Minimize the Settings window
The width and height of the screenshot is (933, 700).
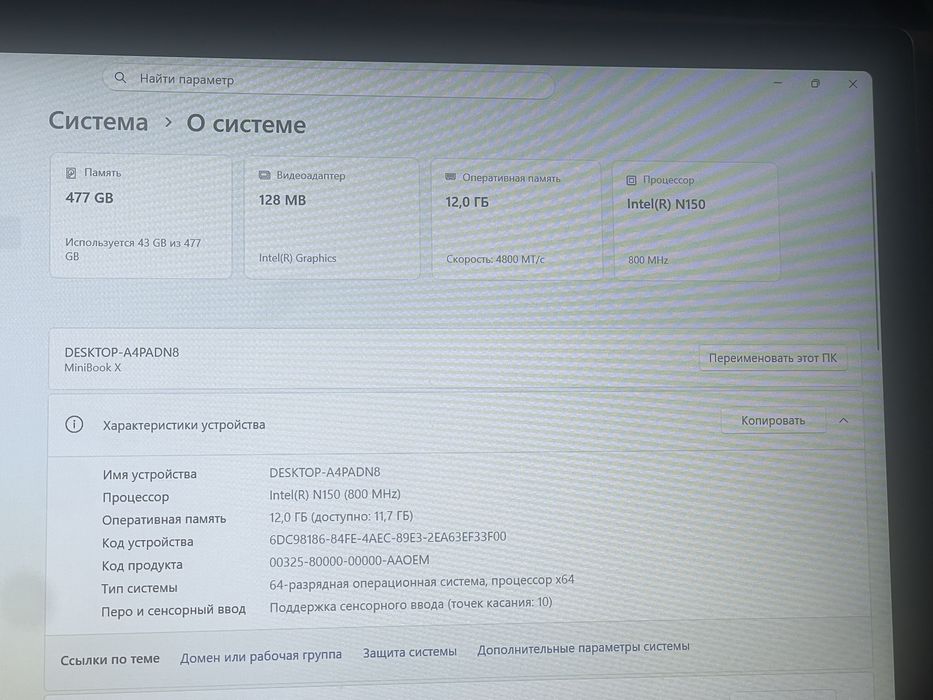777,83
